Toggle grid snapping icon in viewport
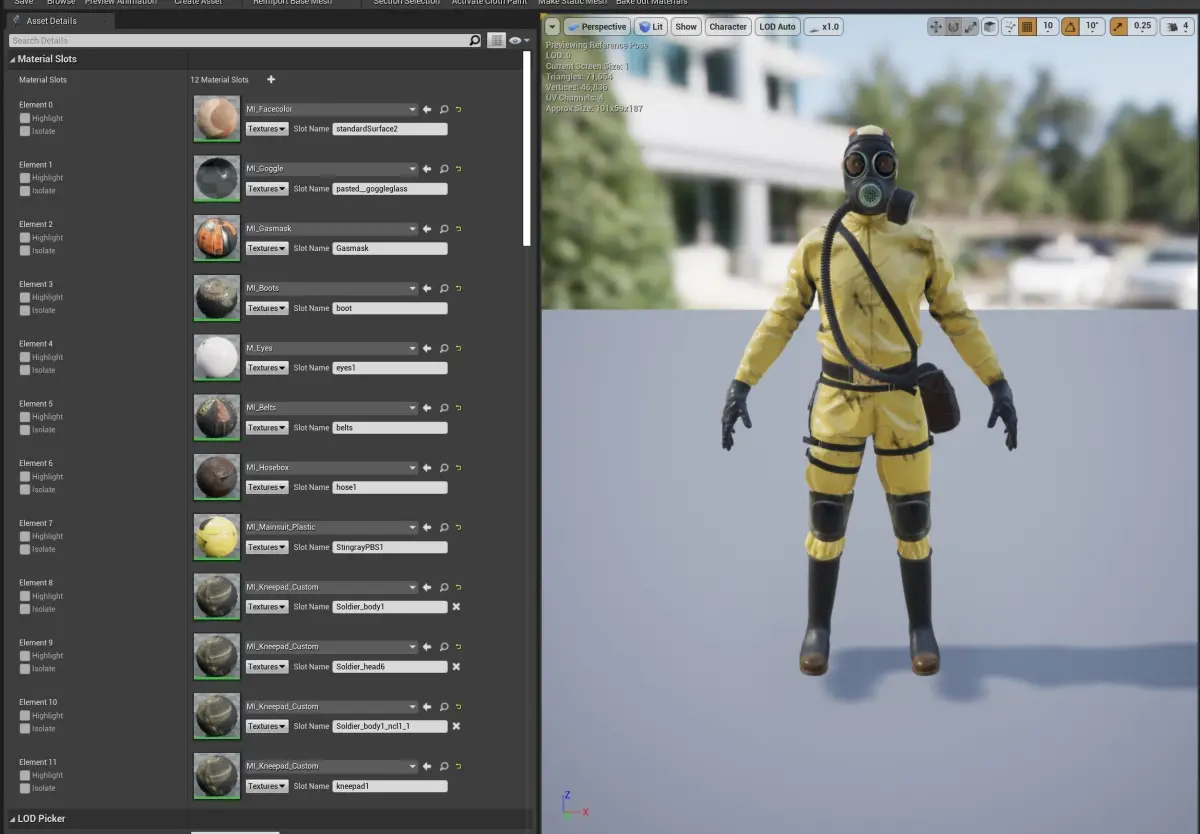 (1027, 27)
